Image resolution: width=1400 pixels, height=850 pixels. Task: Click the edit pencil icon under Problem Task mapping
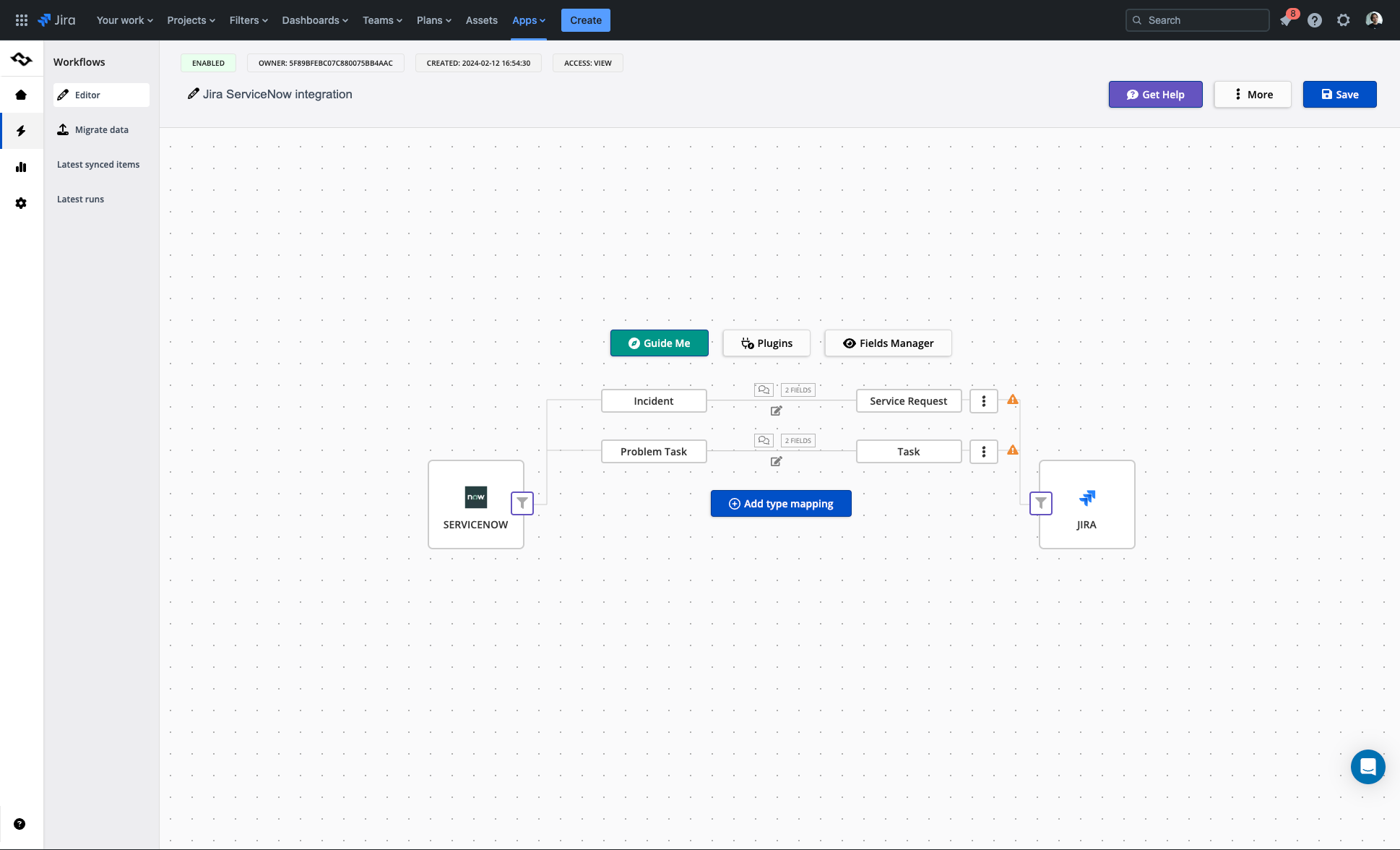pyautogui.click(x=776, y=461)
